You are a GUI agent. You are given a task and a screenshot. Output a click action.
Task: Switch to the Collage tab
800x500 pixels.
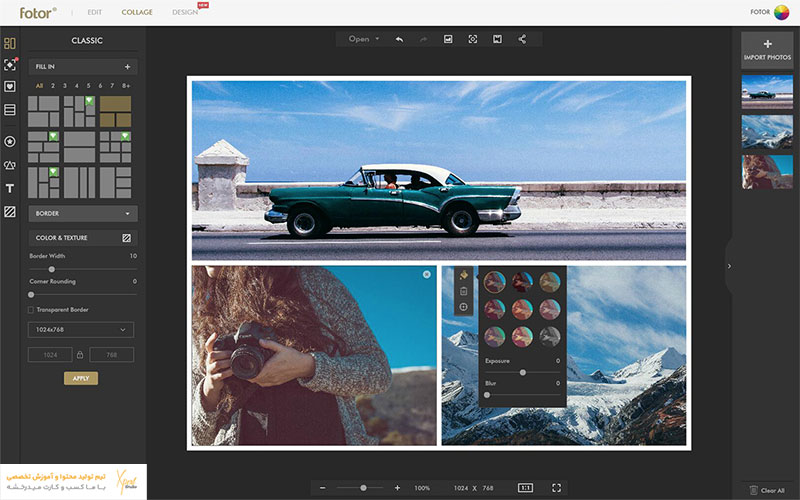[x=137, y=12]
